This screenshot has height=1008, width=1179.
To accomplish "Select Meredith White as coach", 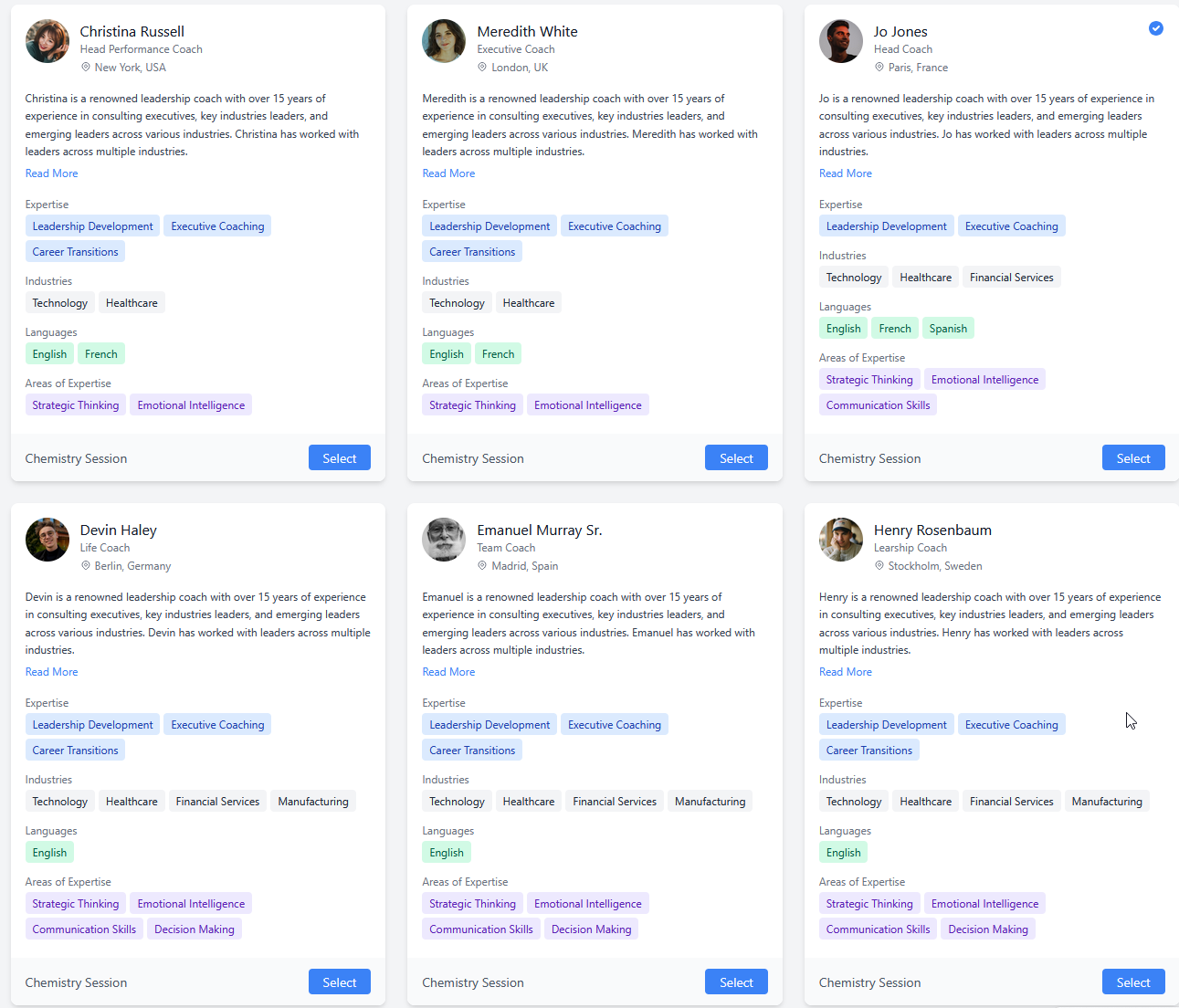I will [x=736, y=458].
